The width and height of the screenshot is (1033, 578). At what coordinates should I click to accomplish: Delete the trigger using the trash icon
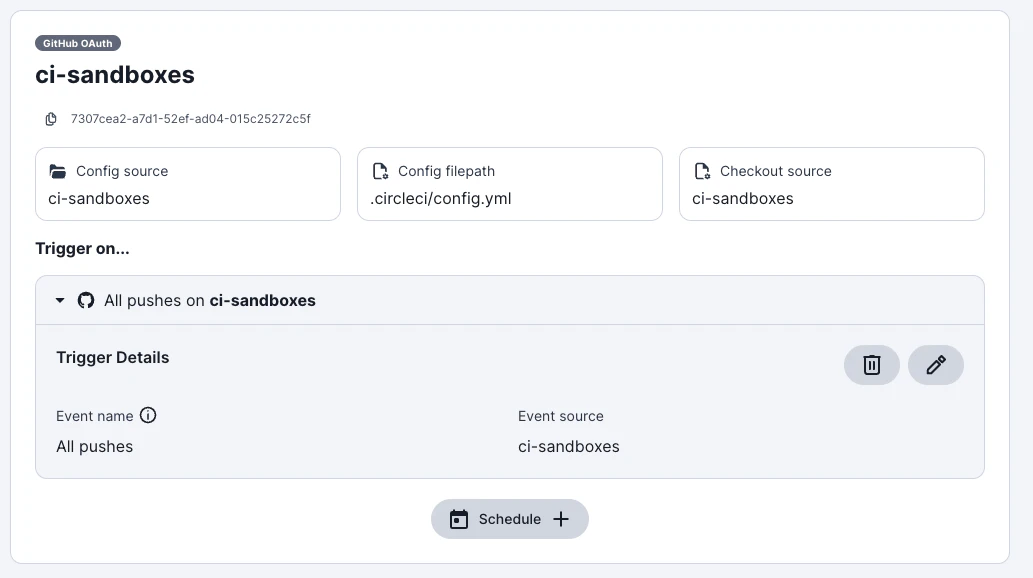[x=871, y=364]
